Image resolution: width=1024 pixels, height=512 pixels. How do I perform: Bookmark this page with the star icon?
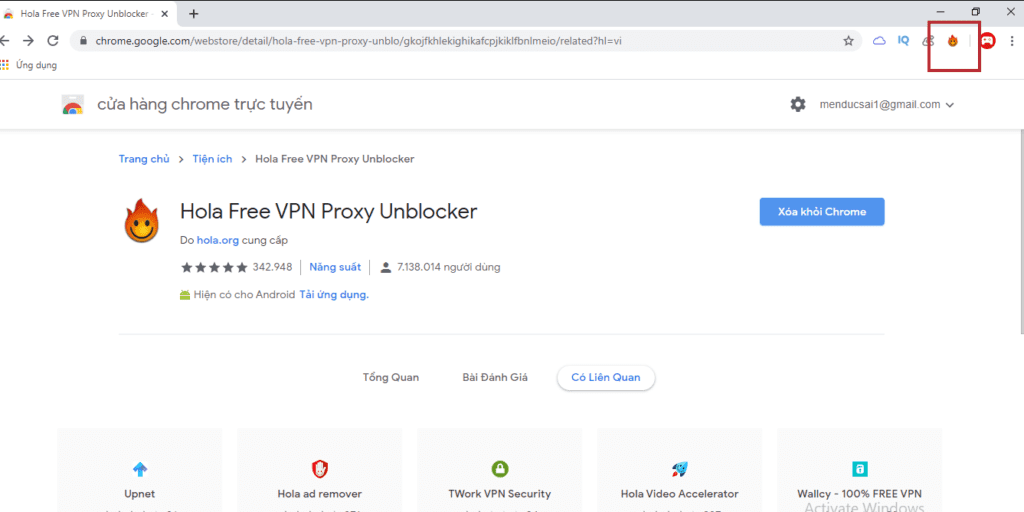point(848,41)
